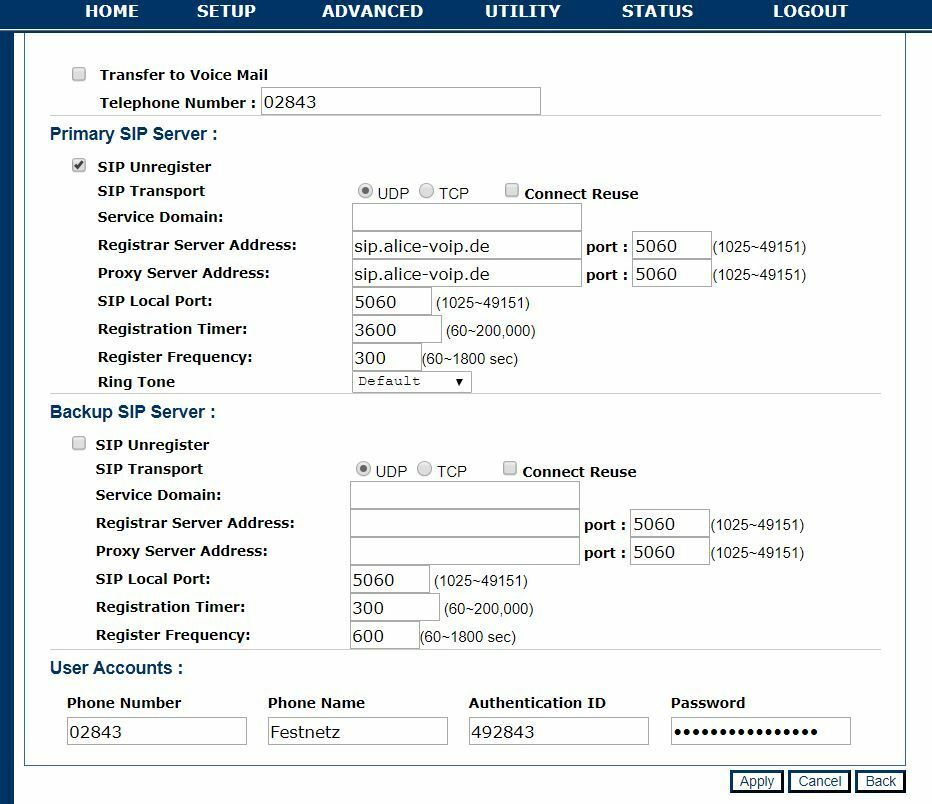Click Primary Service Domain input field

(x=467, y=217)
